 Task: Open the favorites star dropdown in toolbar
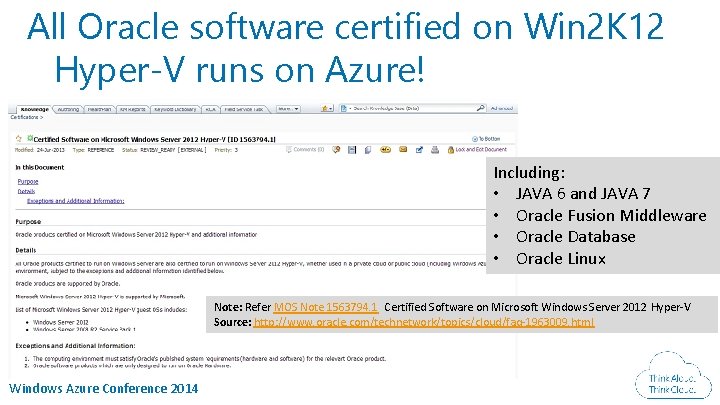327,109
